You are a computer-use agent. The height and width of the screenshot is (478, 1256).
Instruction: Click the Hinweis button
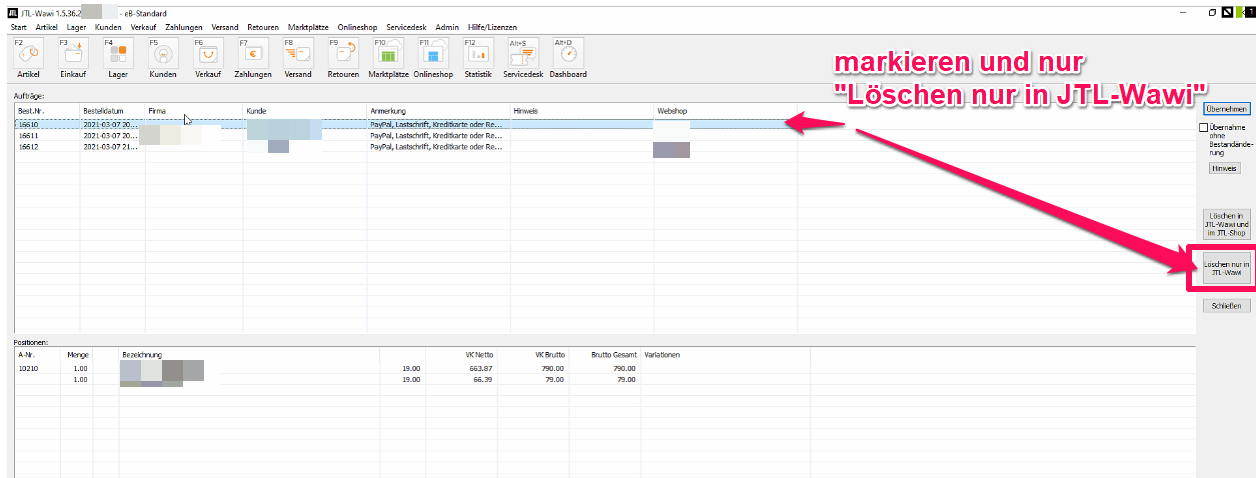(x=1224, y=169)
